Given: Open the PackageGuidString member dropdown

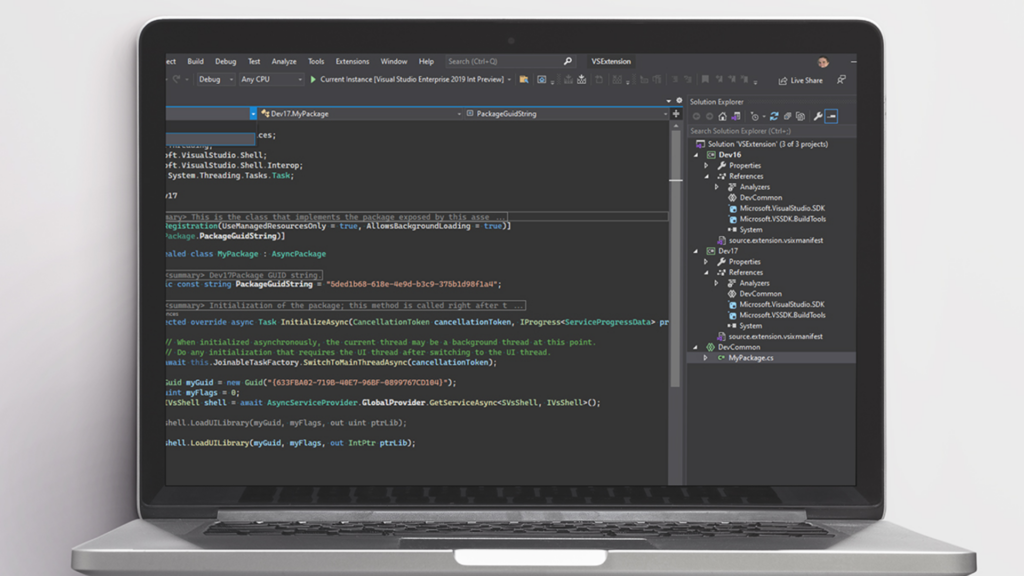Looking at the screenshot, I should click(567, 114).
